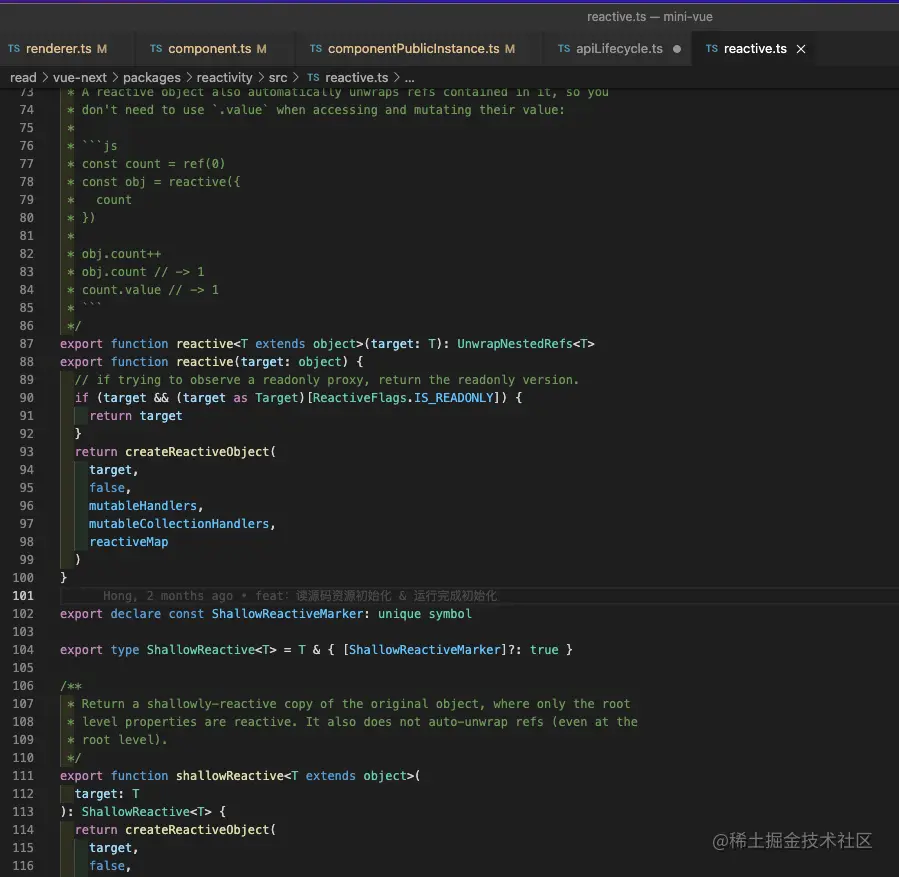
Task: Click 'unique symbol' on line 102
Action: (425, 614)
